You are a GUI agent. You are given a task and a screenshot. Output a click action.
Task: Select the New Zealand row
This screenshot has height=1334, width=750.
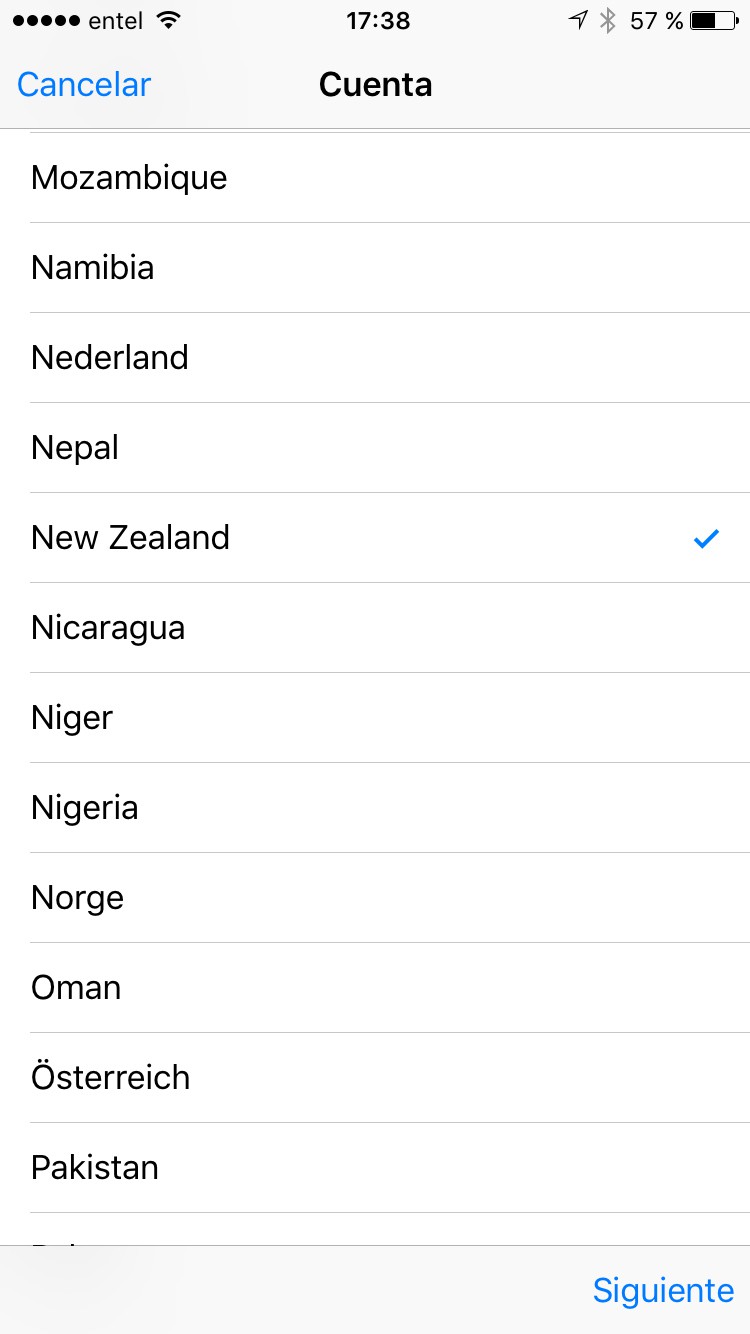(375, 538)
